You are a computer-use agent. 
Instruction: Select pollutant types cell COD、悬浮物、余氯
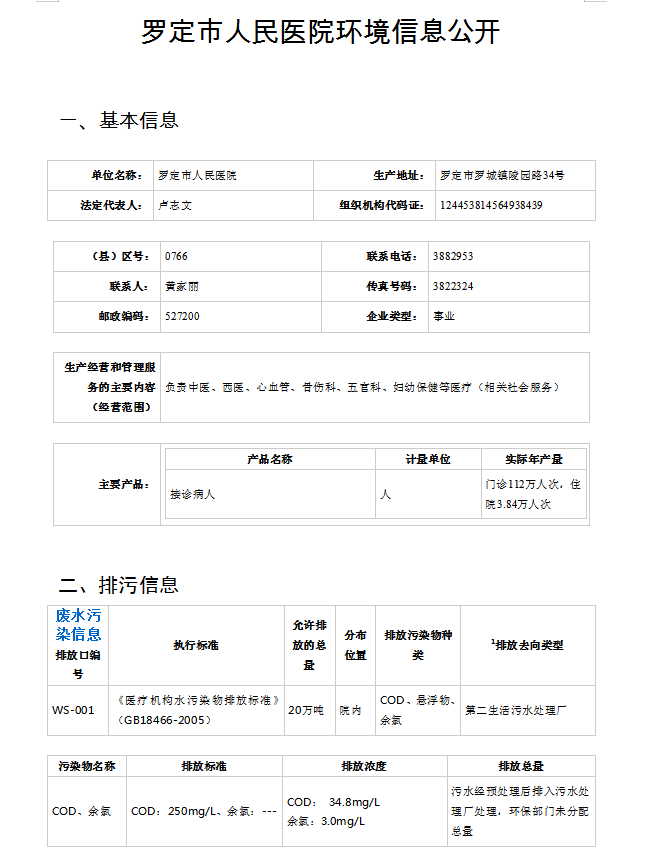[x=418, y=711]
